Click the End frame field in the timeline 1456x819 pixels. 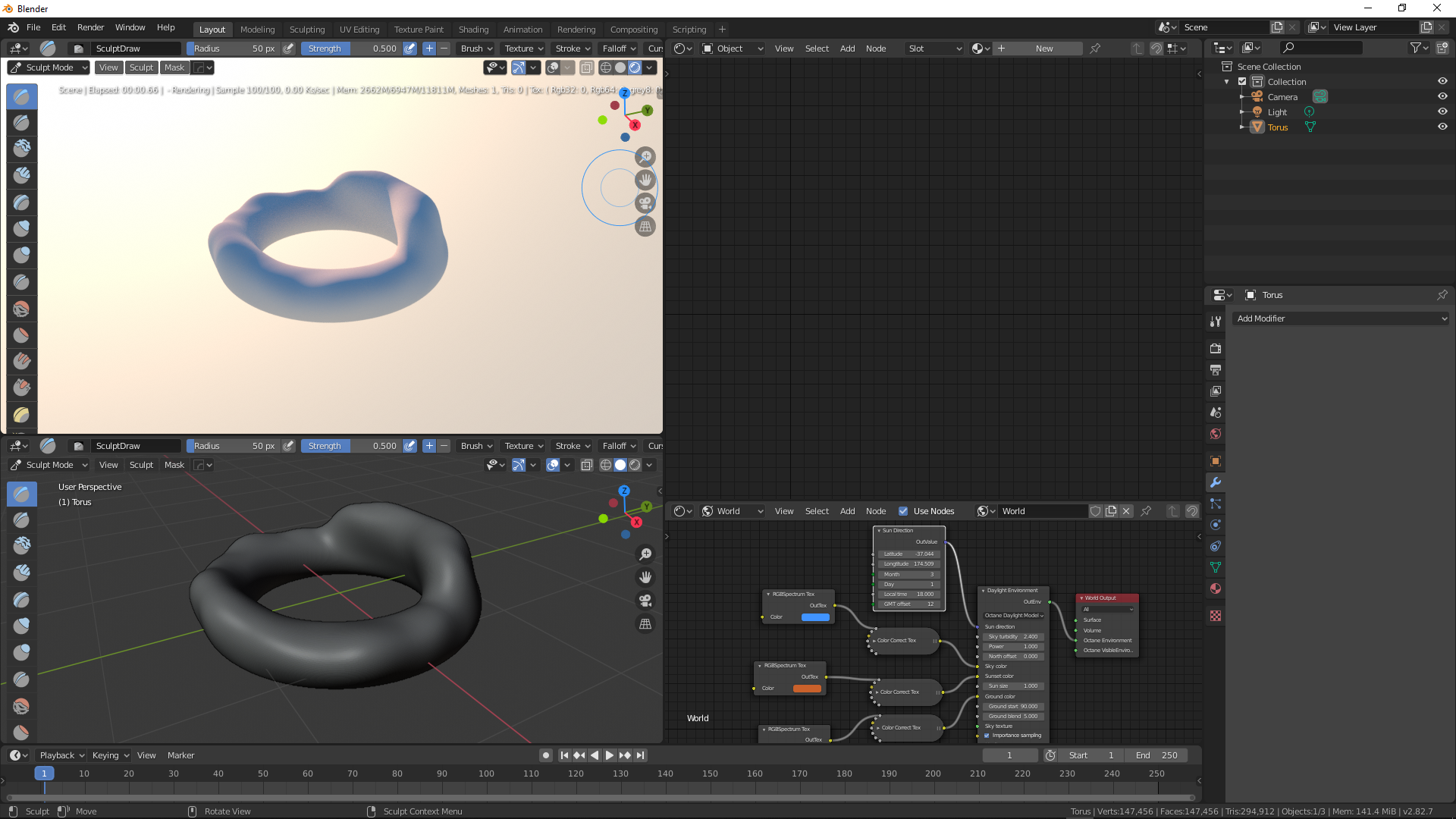[x=1156, y=755]
